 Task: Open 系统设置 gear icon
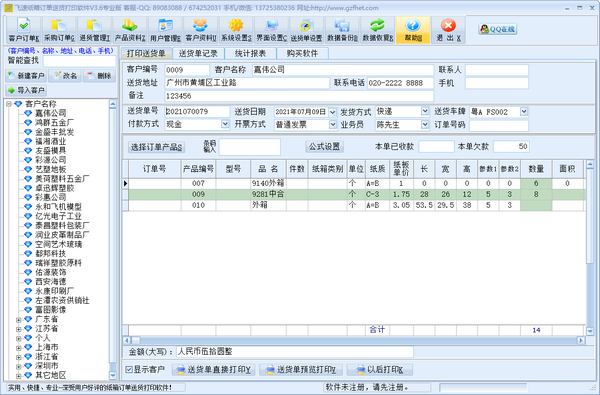click(236, 30)
